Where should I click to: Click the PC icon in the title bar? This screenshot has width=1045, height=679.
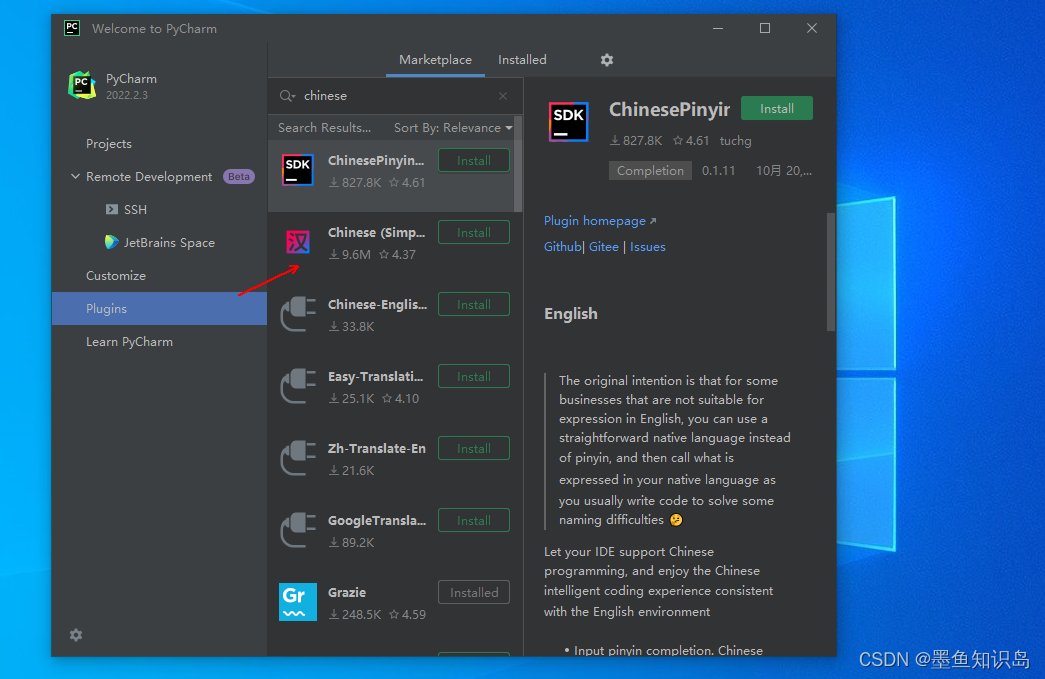(x=72, y=28)
